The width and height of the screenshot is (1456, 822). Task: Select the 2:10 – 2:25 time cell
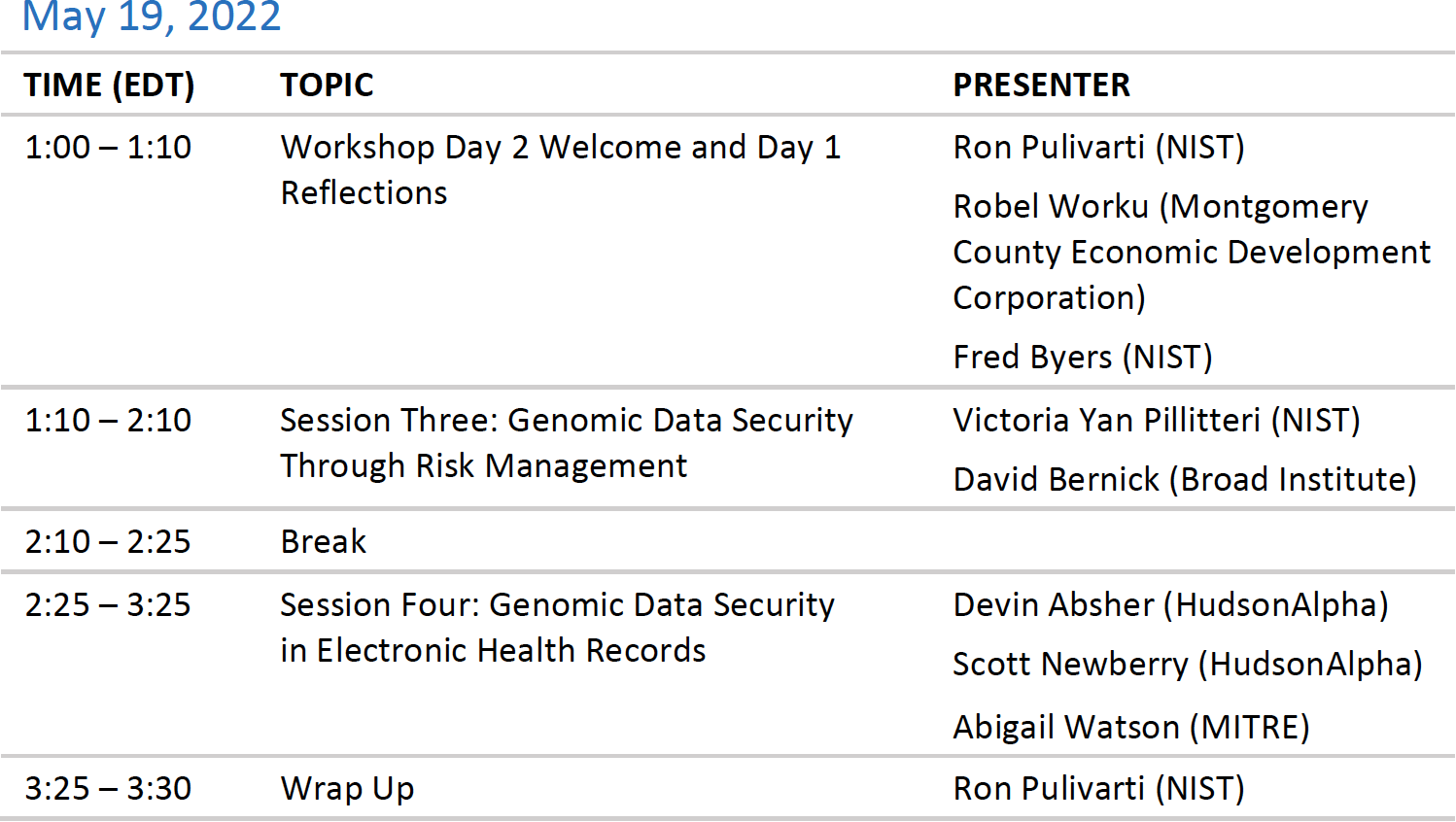tap(108, 542)
